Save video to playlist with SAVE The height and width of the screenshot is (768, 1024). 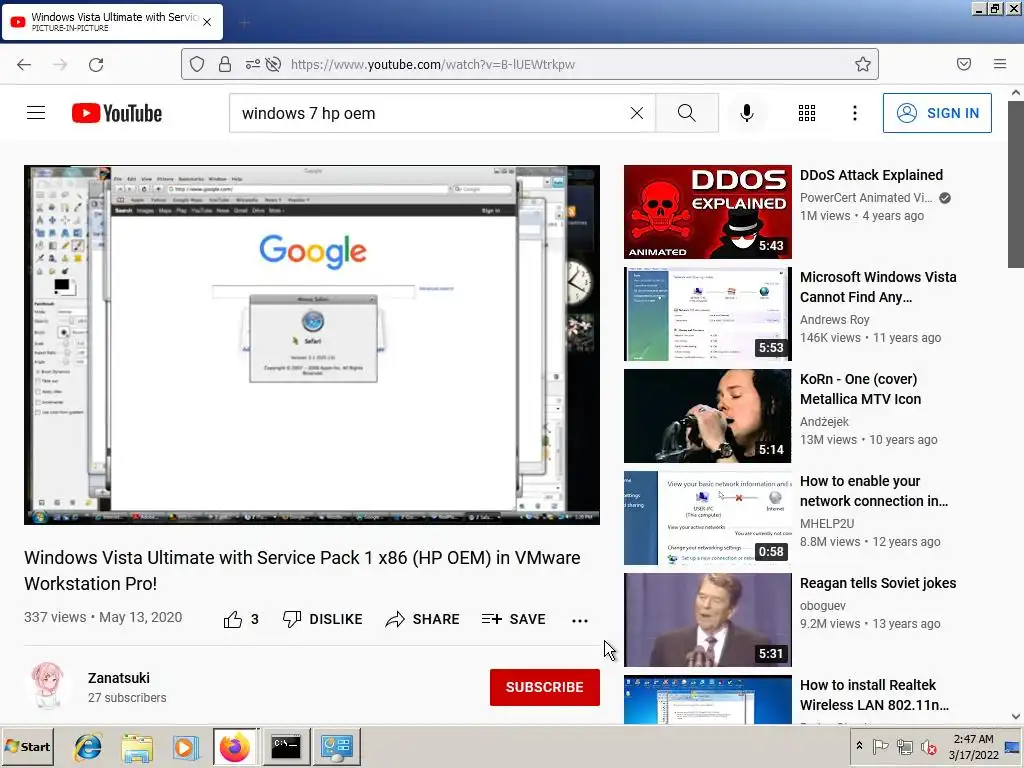[x=513, y=619]
